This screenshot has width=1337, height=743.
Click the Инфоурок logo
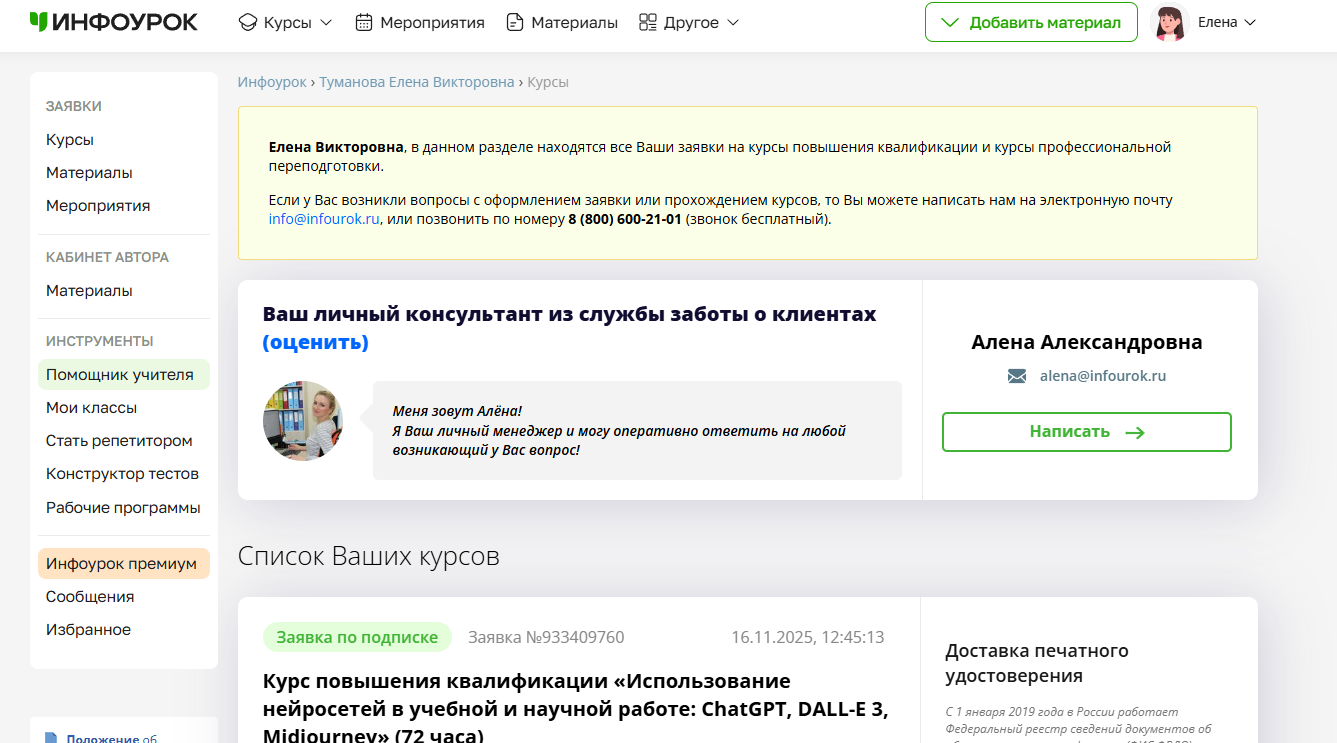[113, 22]
